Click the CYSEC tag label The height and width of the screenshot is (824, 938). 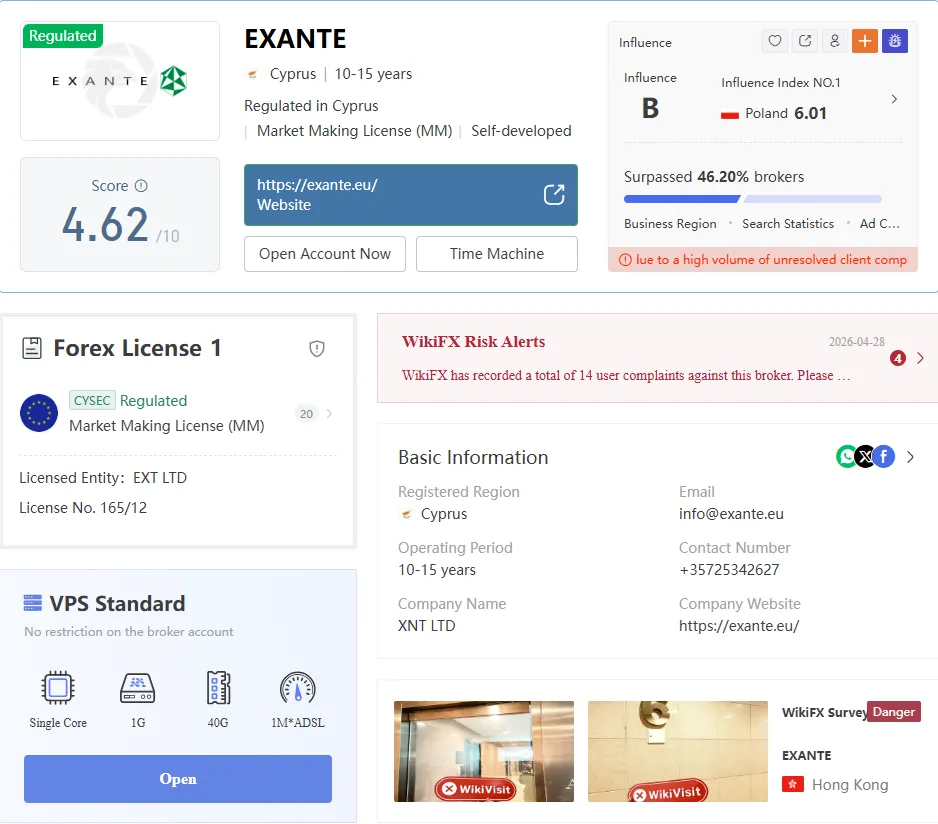(x=92, y=400)
